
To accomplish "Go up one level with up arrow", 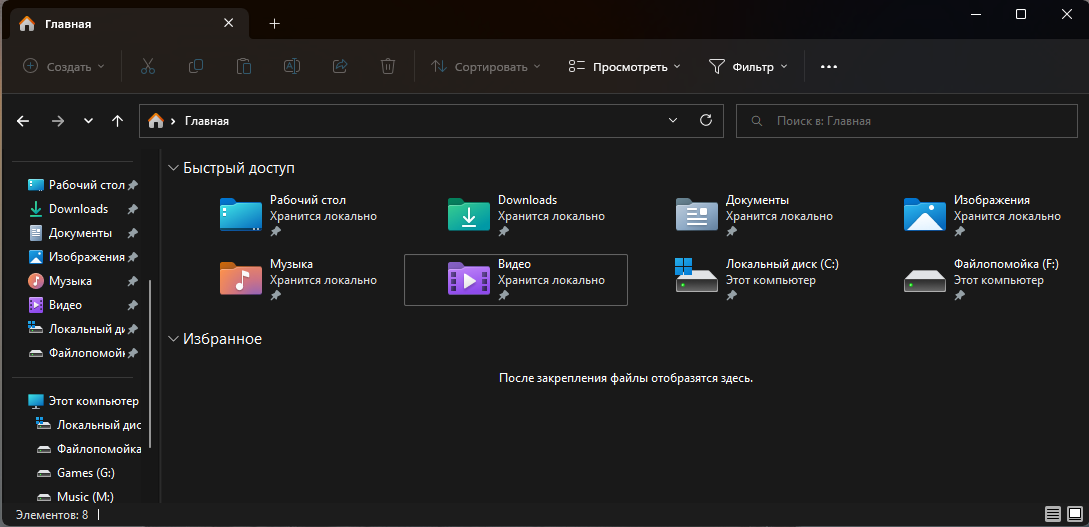I will coord(117,121).
